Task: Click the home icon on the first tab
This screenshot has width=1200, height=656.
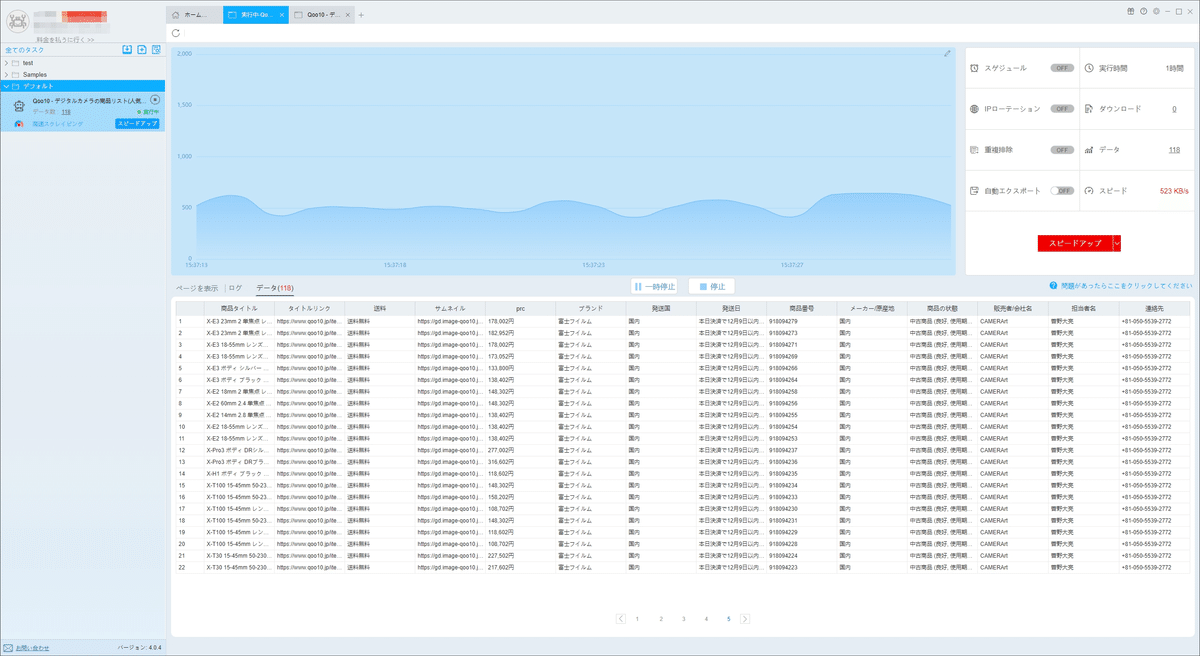Action: pos(177,15)
